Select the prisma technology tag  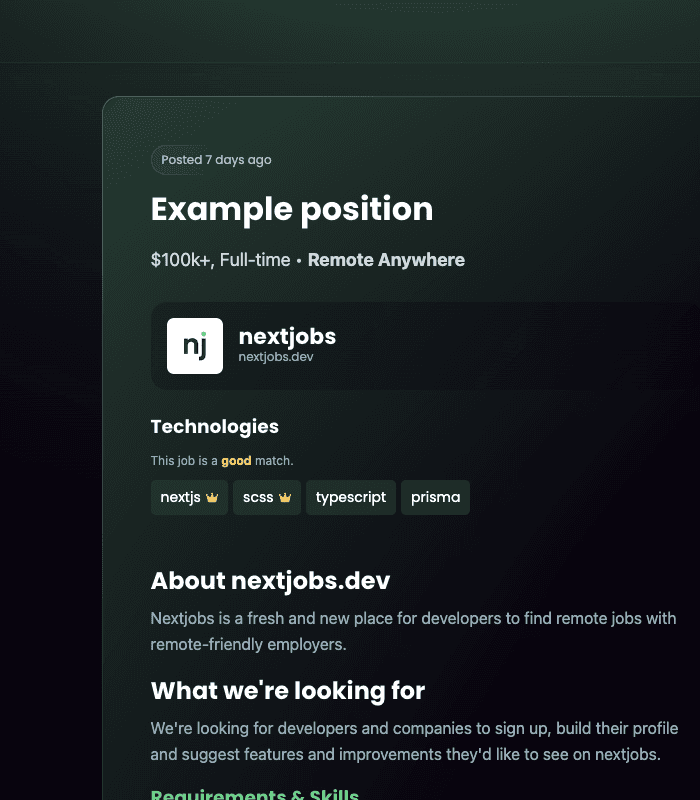tap(435, 497)
